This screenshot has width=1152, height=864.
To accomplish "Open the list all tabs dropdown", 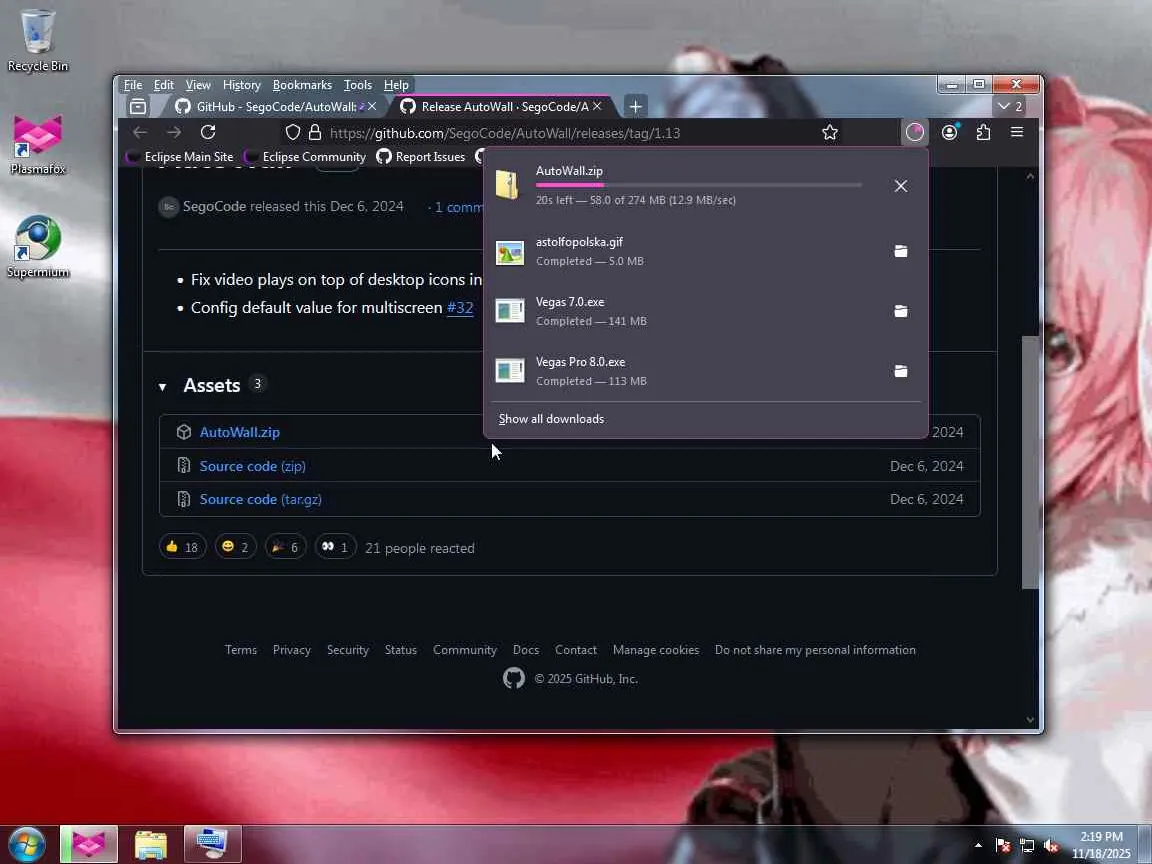I will pos(1010,107).
